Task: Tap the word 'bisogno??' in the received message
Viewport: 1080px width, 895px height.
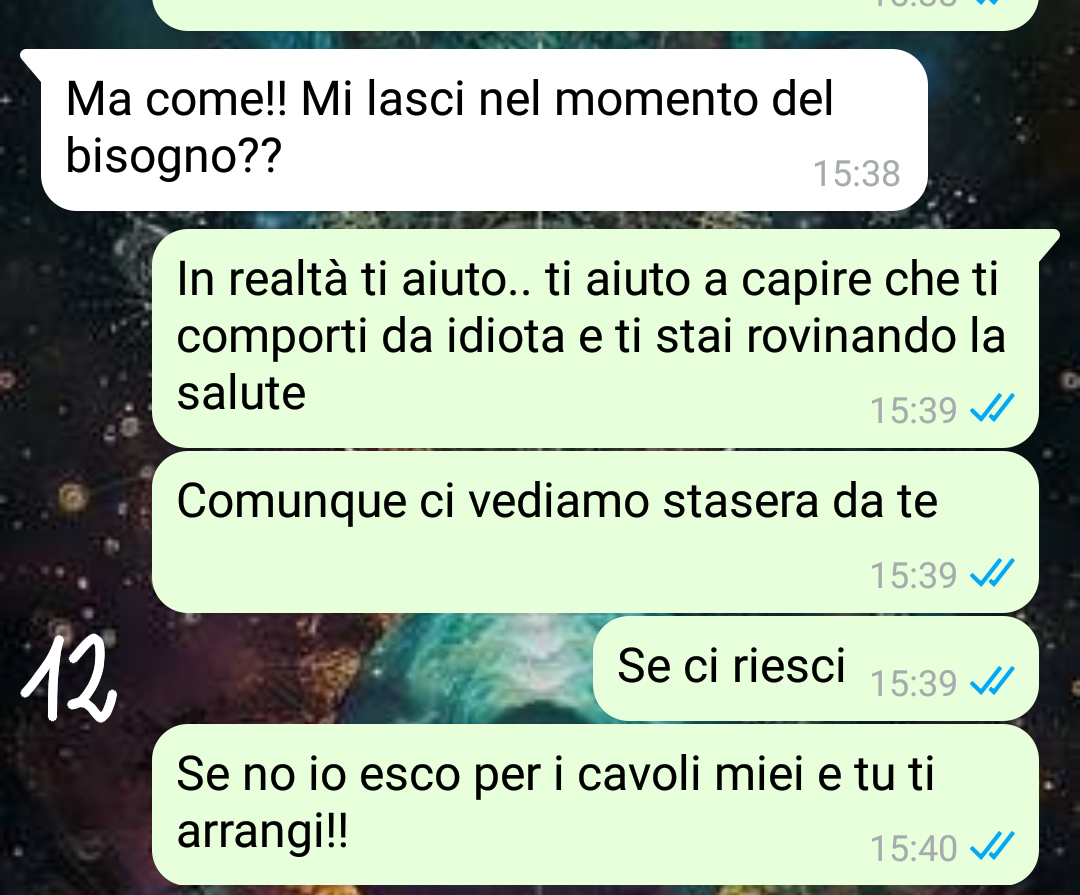Action: (x=174, y=156)
